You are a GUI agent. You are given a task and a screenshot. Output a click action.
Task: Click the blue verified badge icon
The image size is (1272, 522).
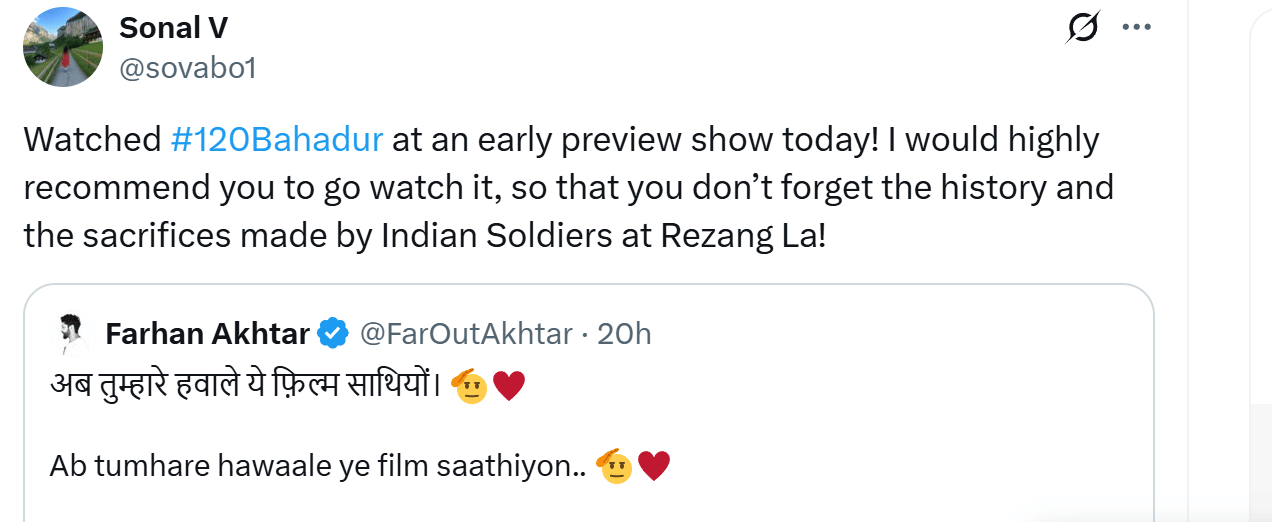332,334
